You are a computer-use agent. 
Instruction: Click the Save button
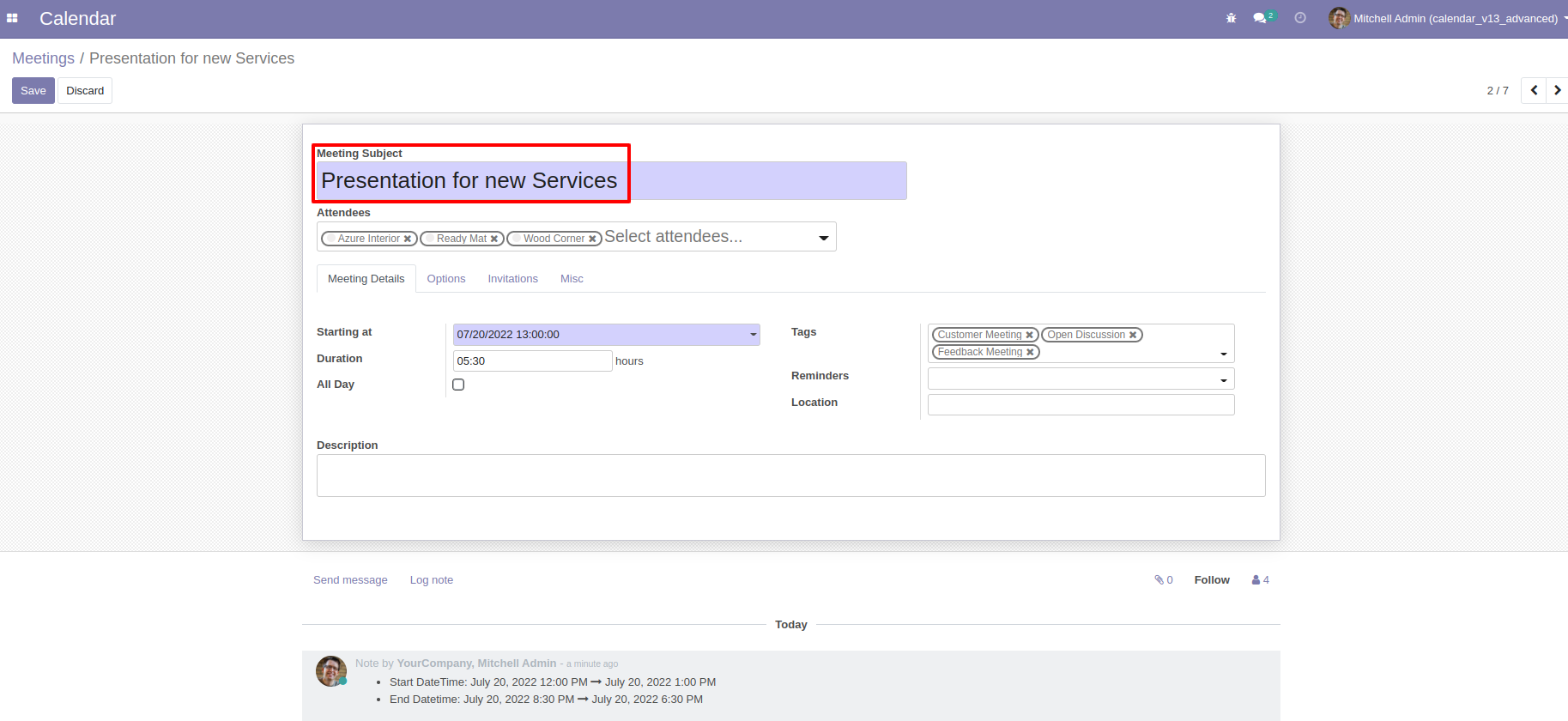click(33, 91)
